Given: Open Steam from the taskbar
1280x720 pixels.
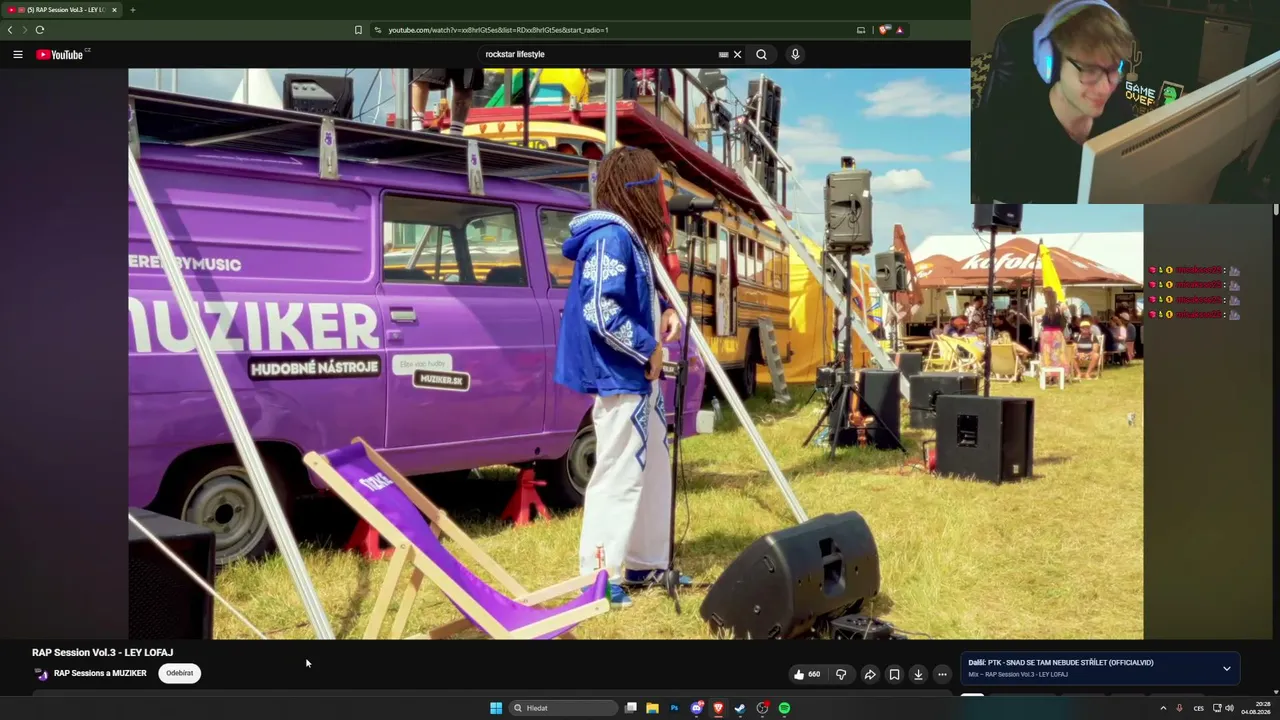Looking at the screenshot, I should 740,708.
